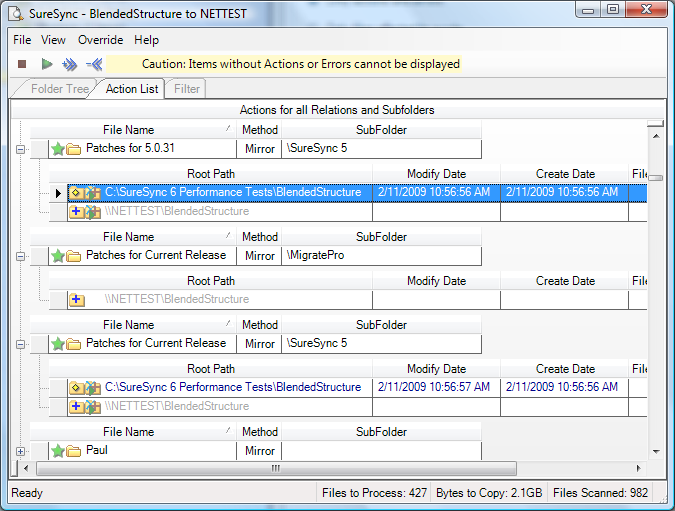The image size is (675, 511).
Task: Collapse the MigratePro Patches for Current Release node
Action: (x=20, y=256)
